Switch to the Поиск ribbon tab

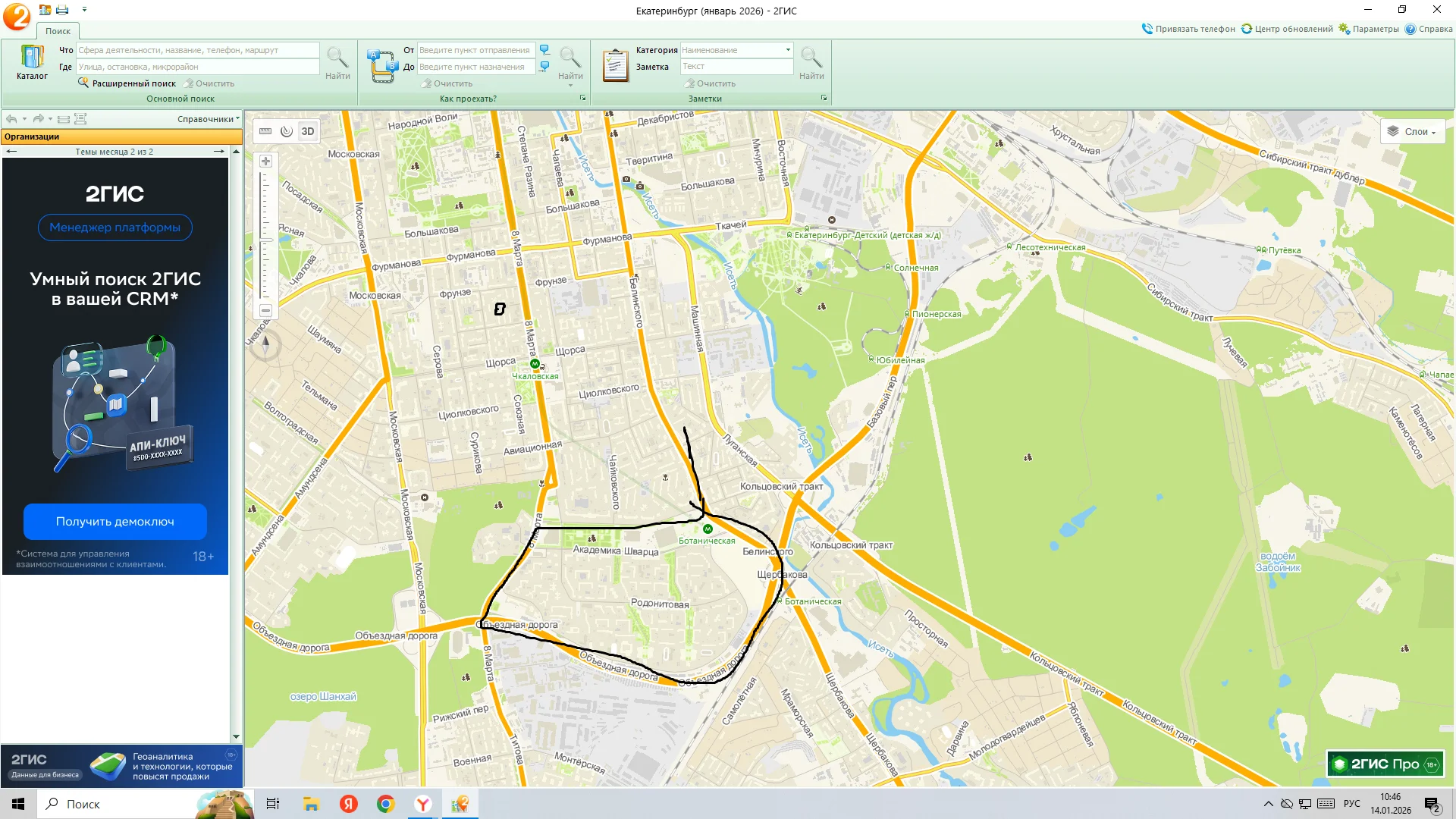(x=58, y=31)
